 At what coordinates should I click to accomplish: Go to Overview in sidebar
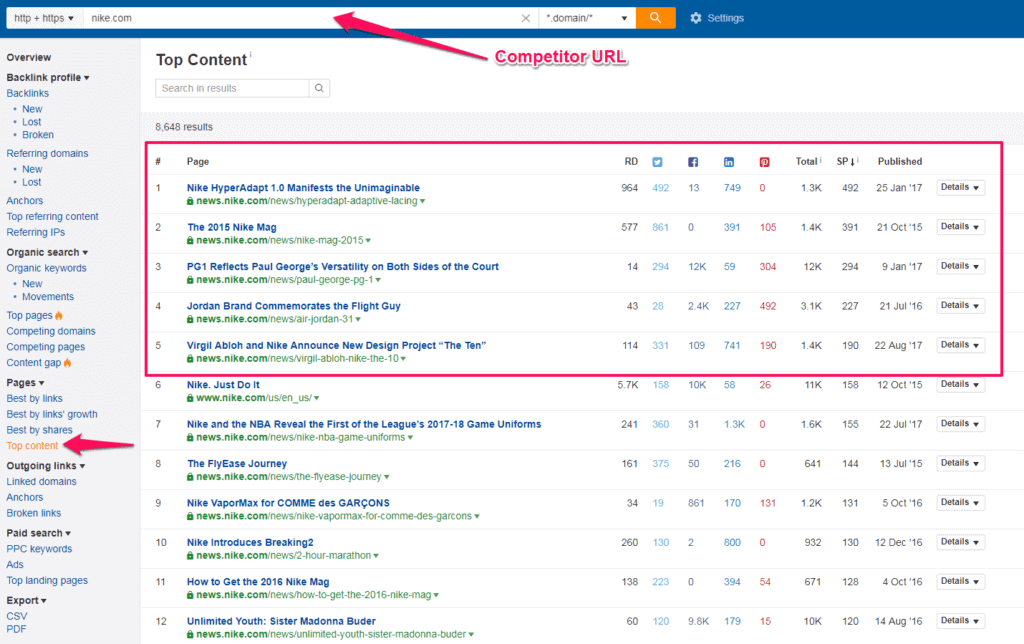coord(29,57)
